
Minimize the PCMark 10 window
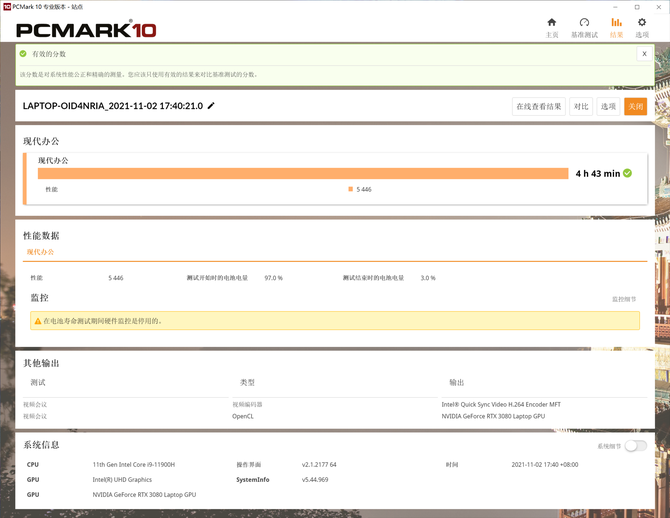615,7
